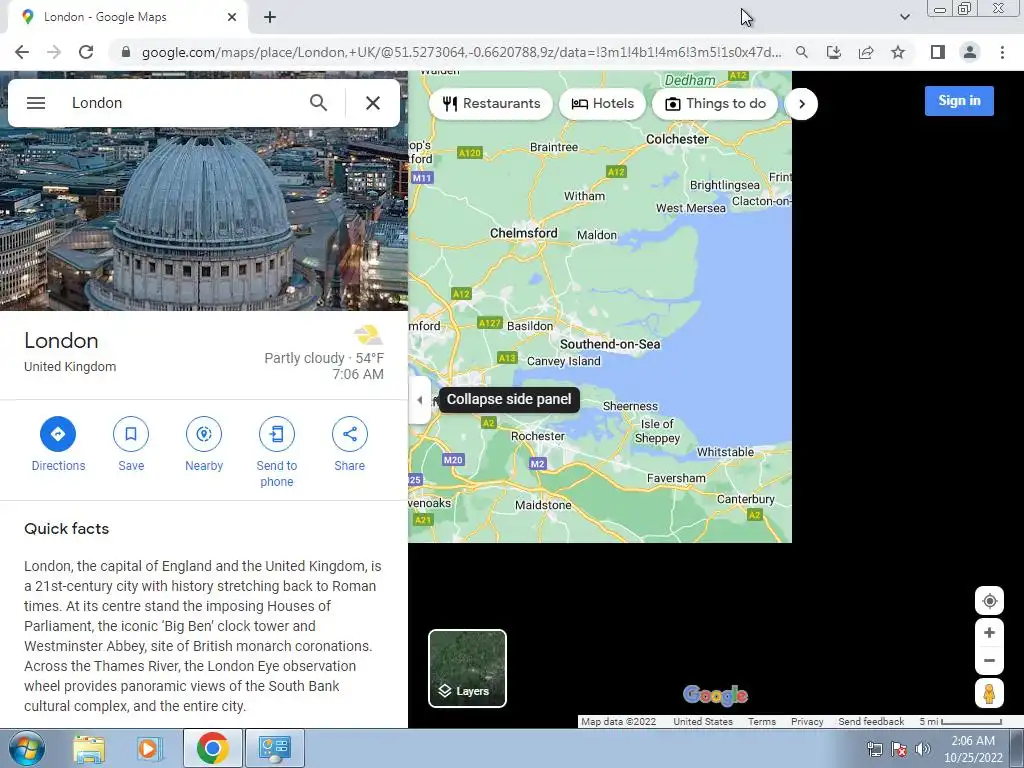Screen dimensions: 1024x768
Task: Go back in Chrome
Action: [22, 52]
